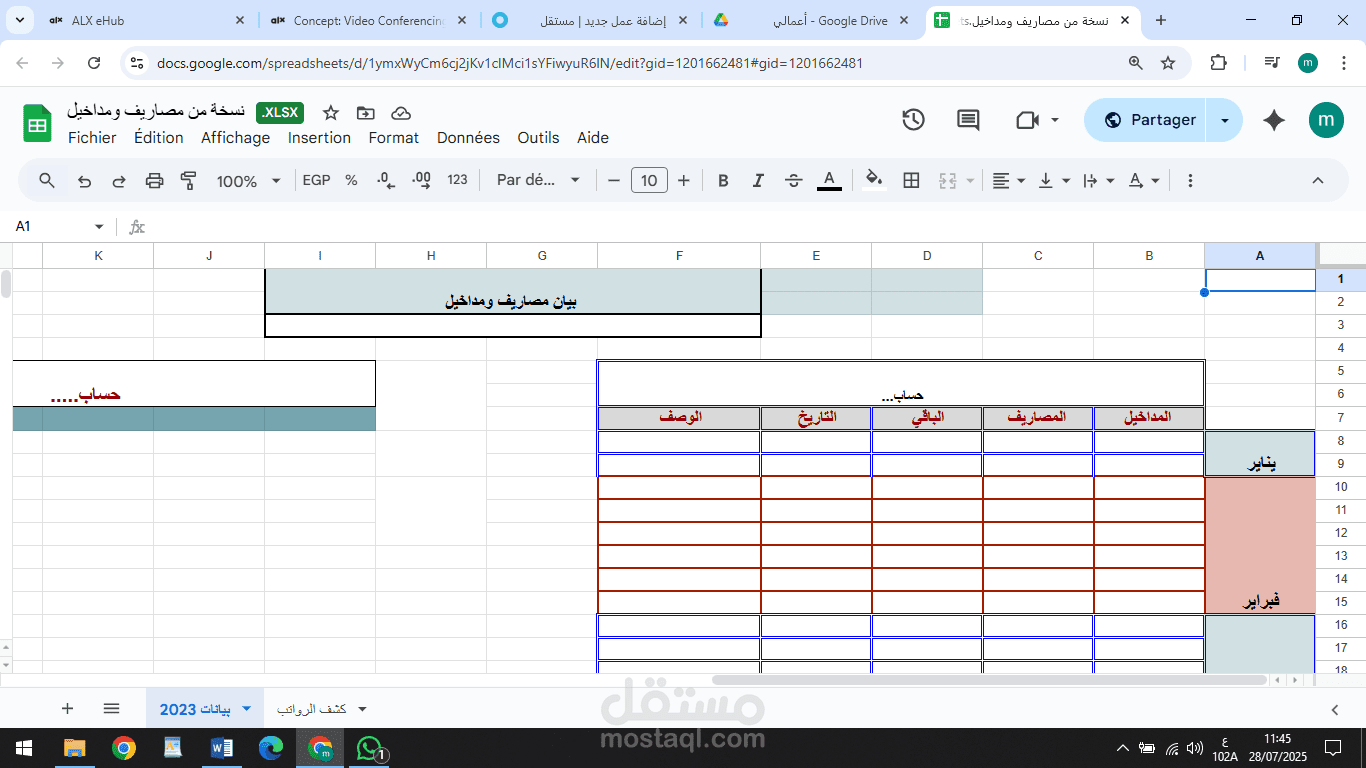Open كشف الرواتب tab menu arrow
Screen dimensions: 1366x768
tap(362, 709)
